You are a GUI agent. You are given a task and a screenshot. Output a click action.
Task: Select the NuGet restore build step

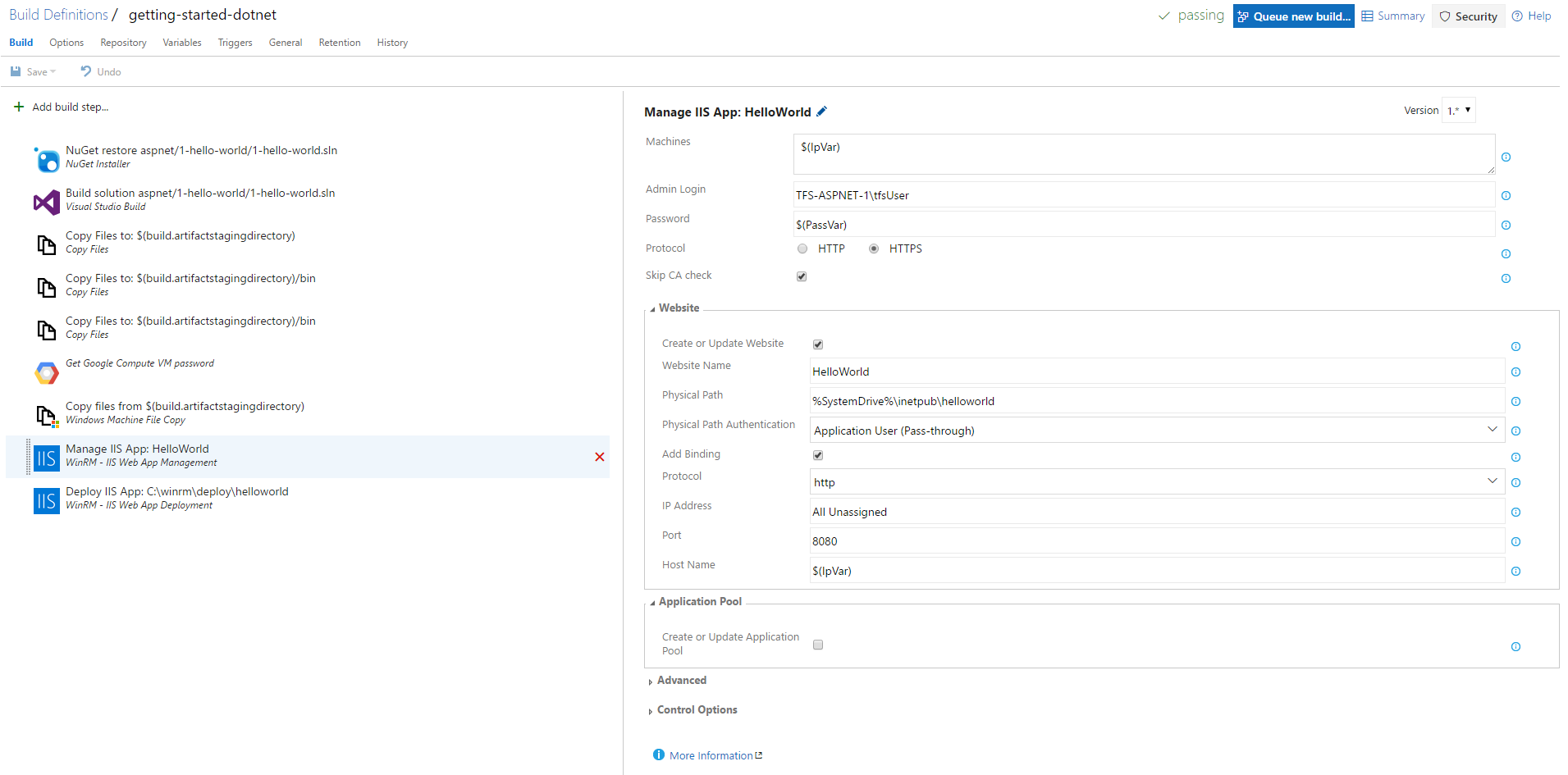click(x=308, y=158)
